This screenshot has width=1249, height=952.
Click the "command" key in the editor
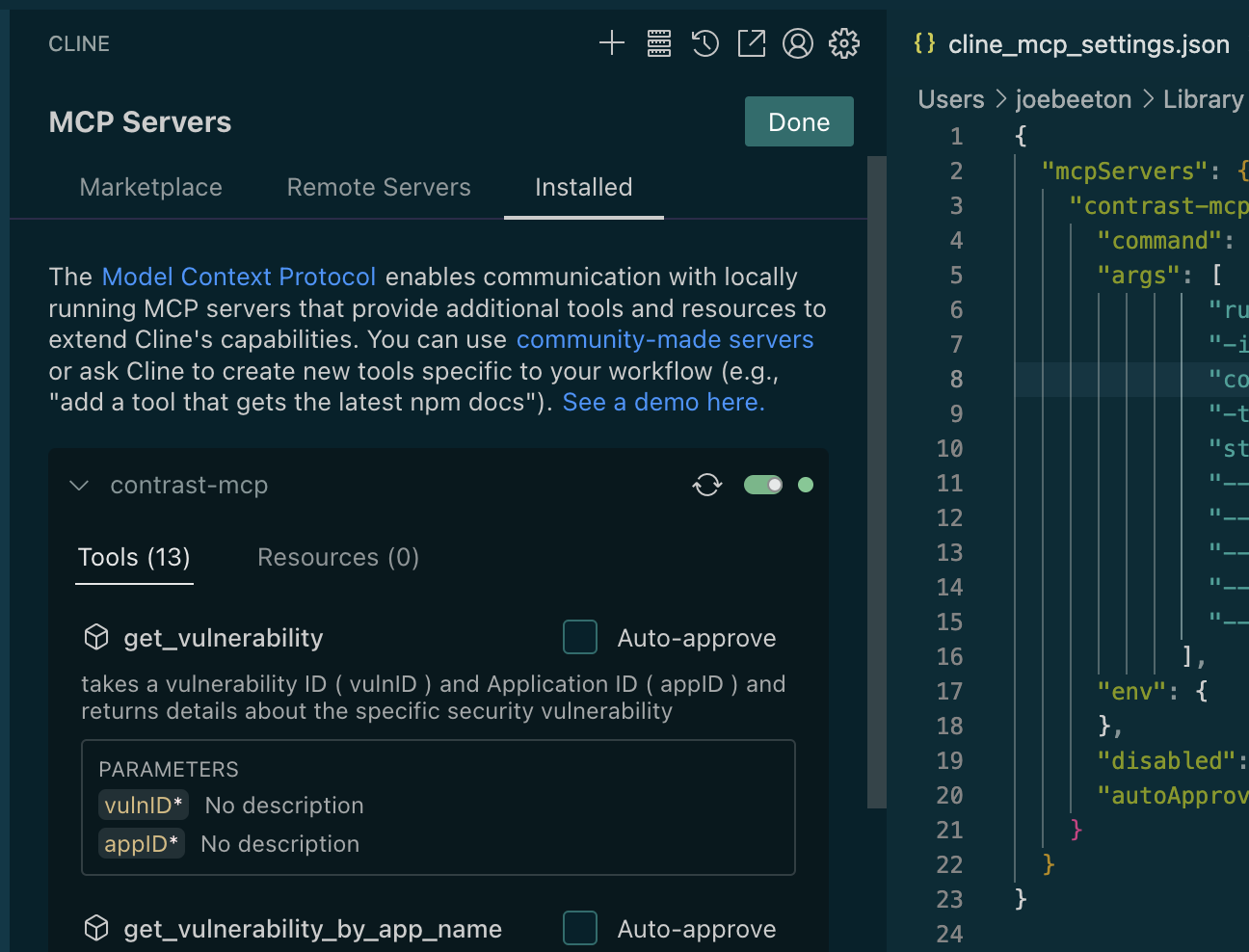point(1160,240)
